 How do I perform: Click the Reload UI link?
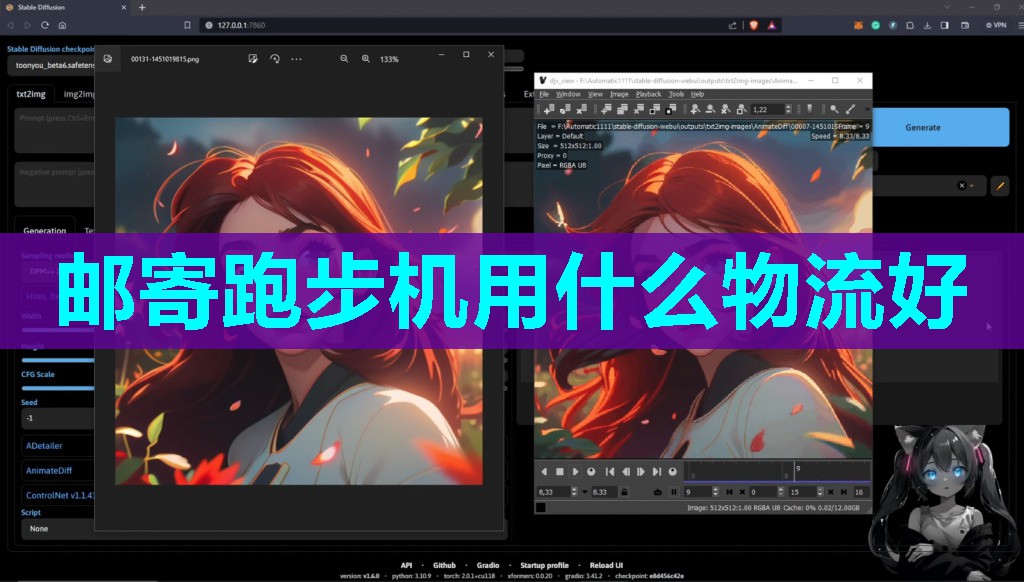606,565
